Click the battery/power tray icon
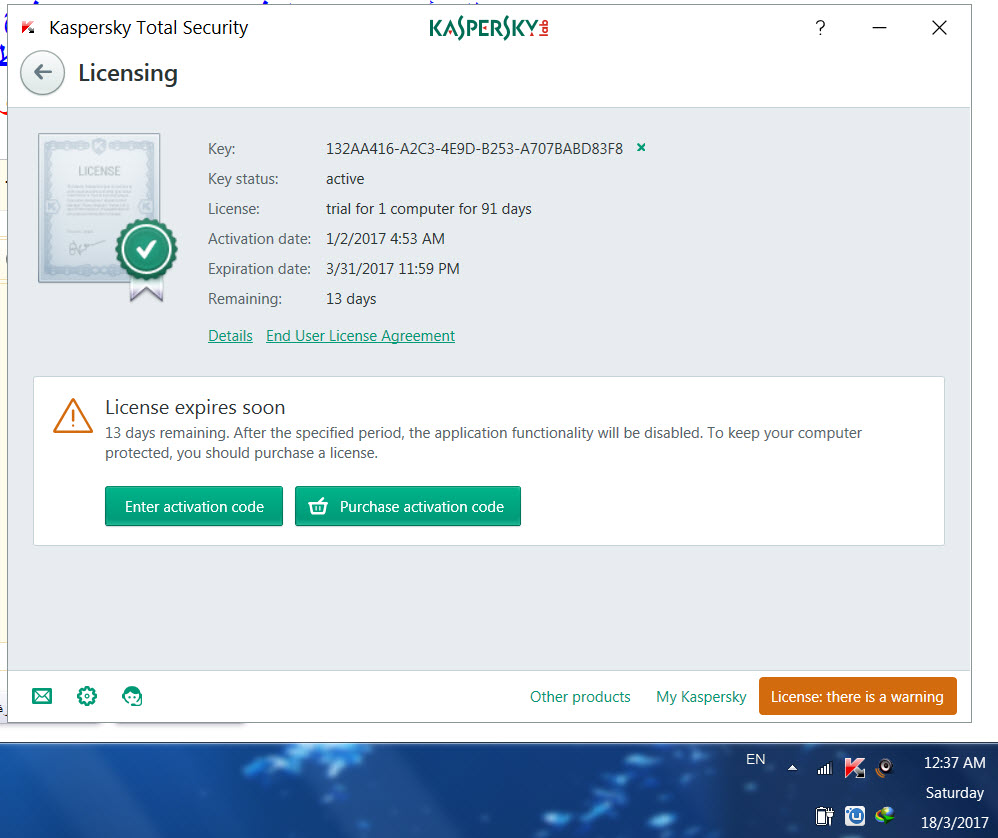 pyautogui.click(x=824, y=816)
